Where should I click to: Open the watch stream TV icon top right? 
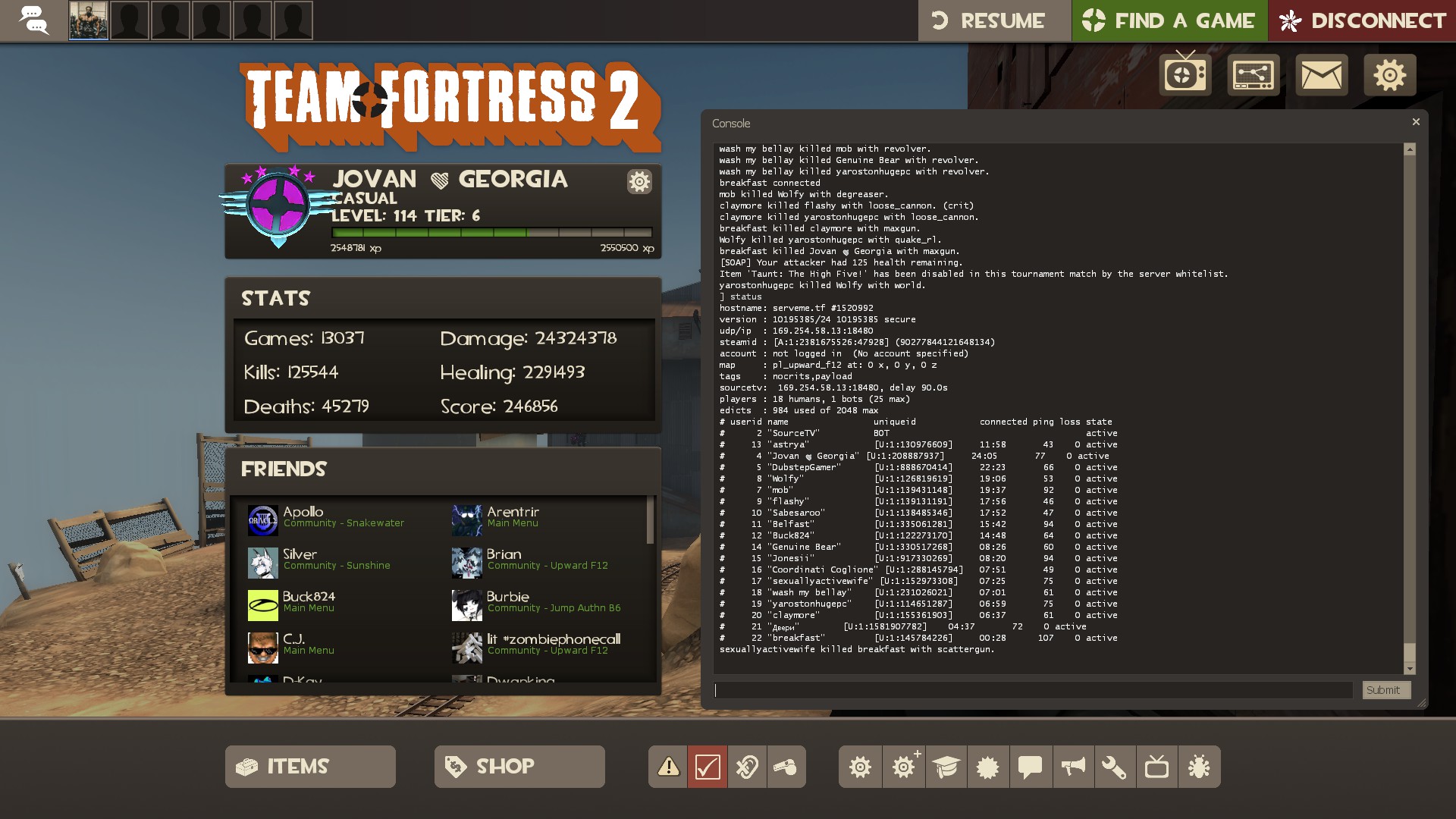coord(1185,75)
